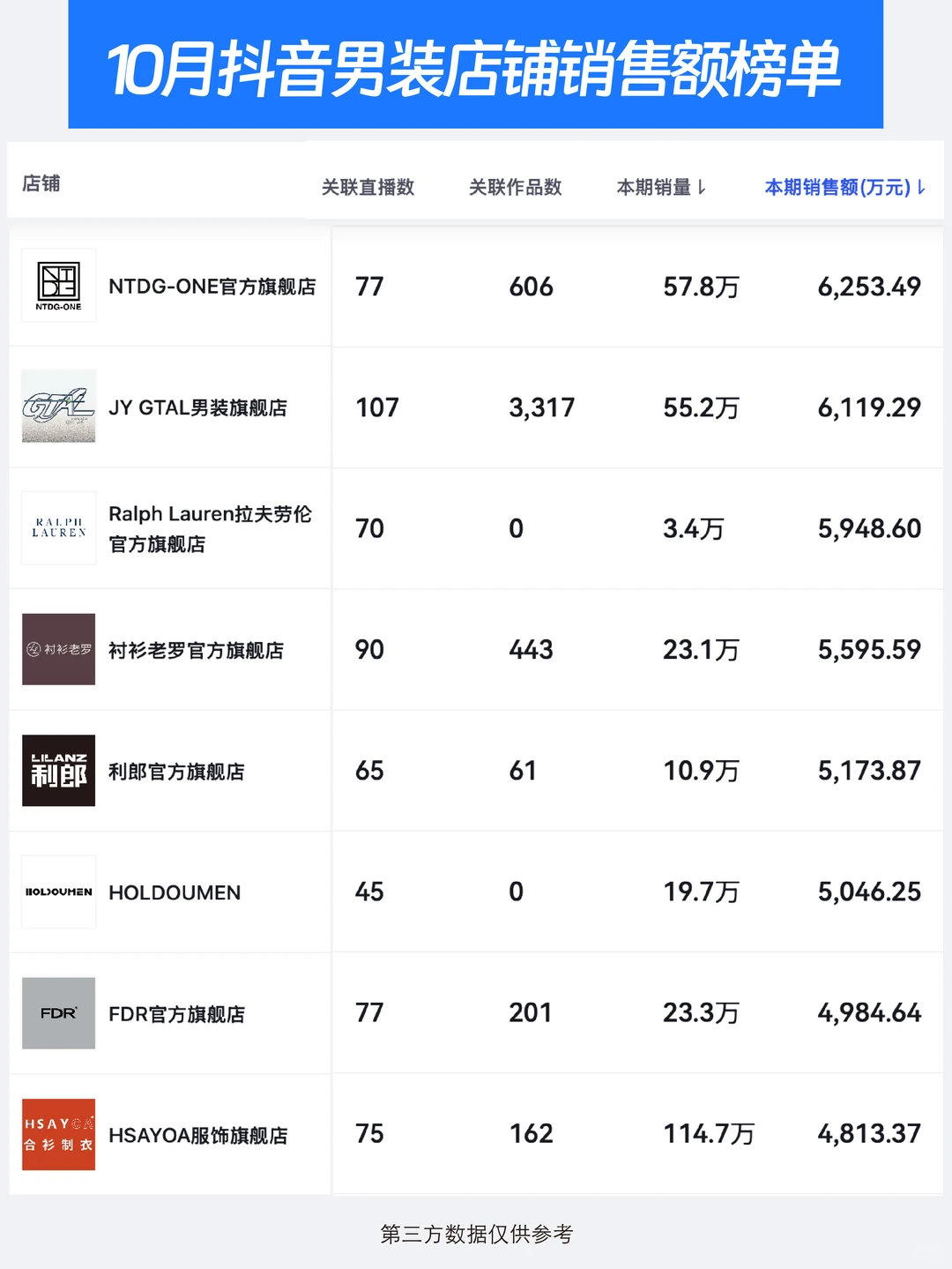Click the FDR store logo
This screenshot has width=952, height=1269.
click(58, 1012)
